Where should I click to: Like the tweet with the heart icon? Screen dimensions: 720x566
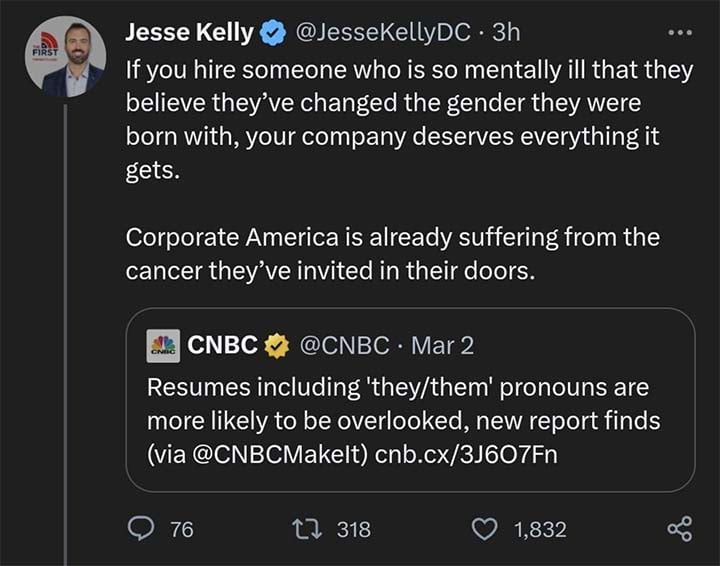coord(485,529)
